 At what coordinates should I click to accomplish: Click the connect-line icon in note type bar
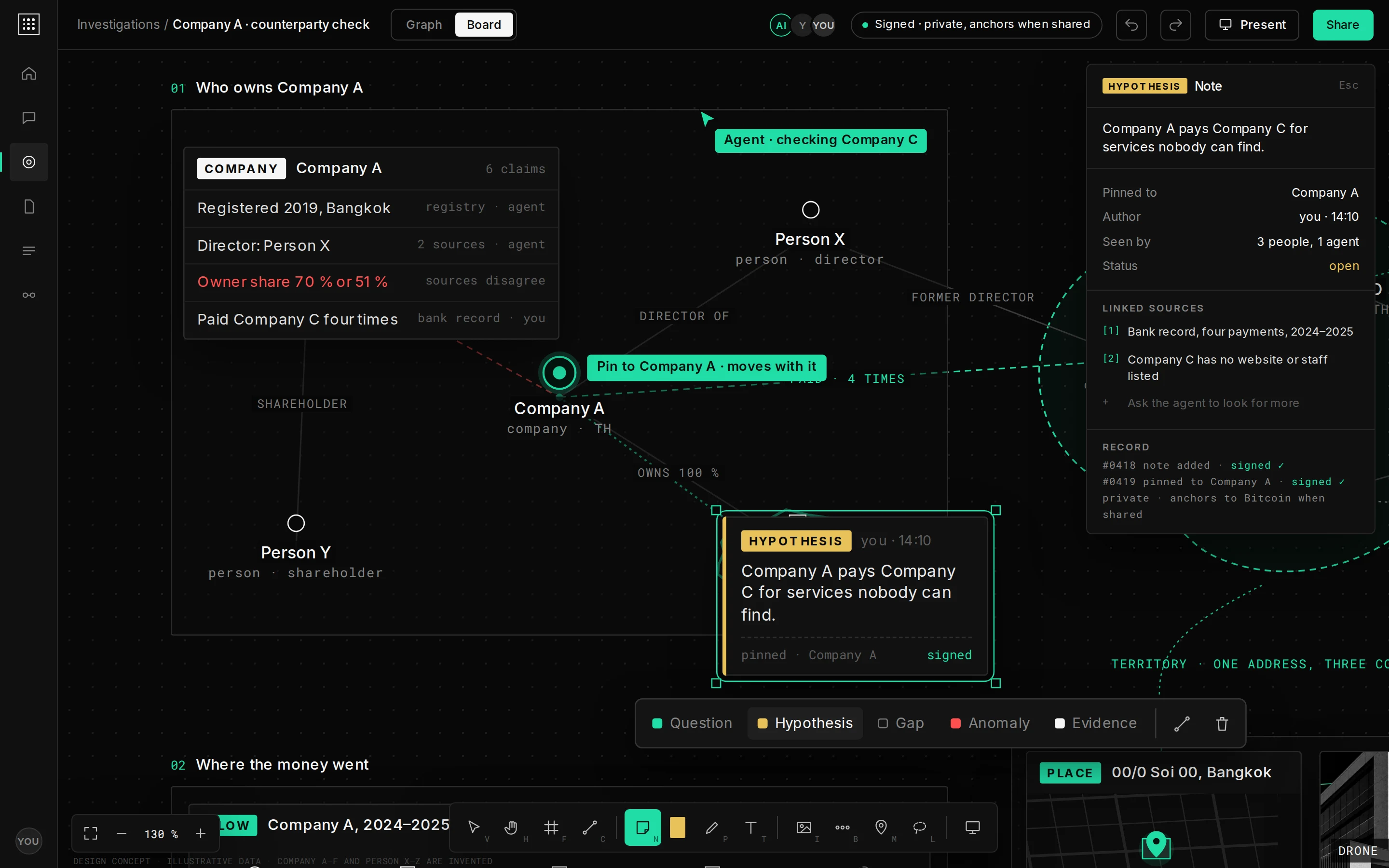tap(1182, 723)
